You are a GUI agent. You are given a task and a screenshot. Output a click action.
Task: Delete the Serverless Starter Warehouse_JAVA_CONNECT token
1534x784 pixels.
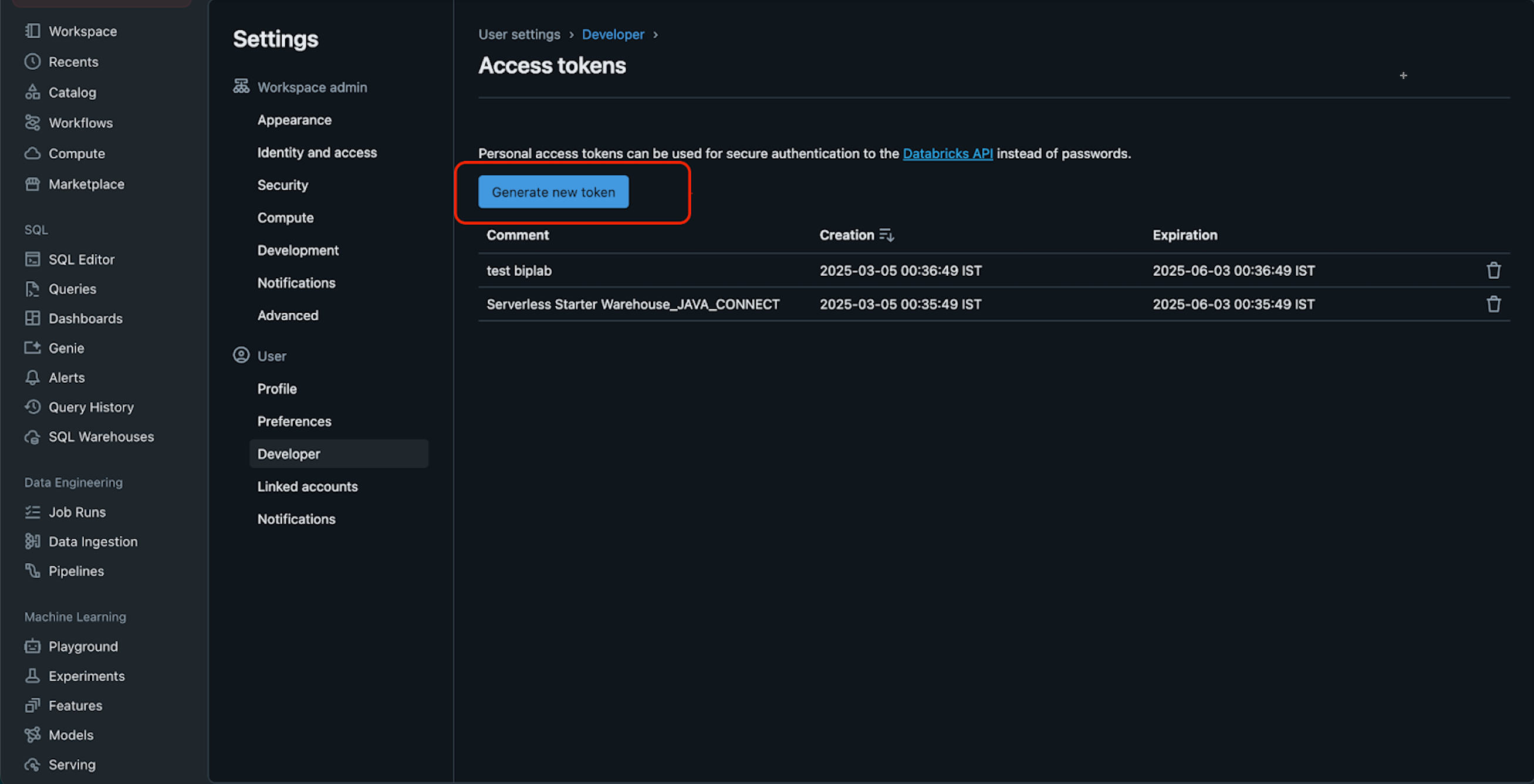point(1494,304)
